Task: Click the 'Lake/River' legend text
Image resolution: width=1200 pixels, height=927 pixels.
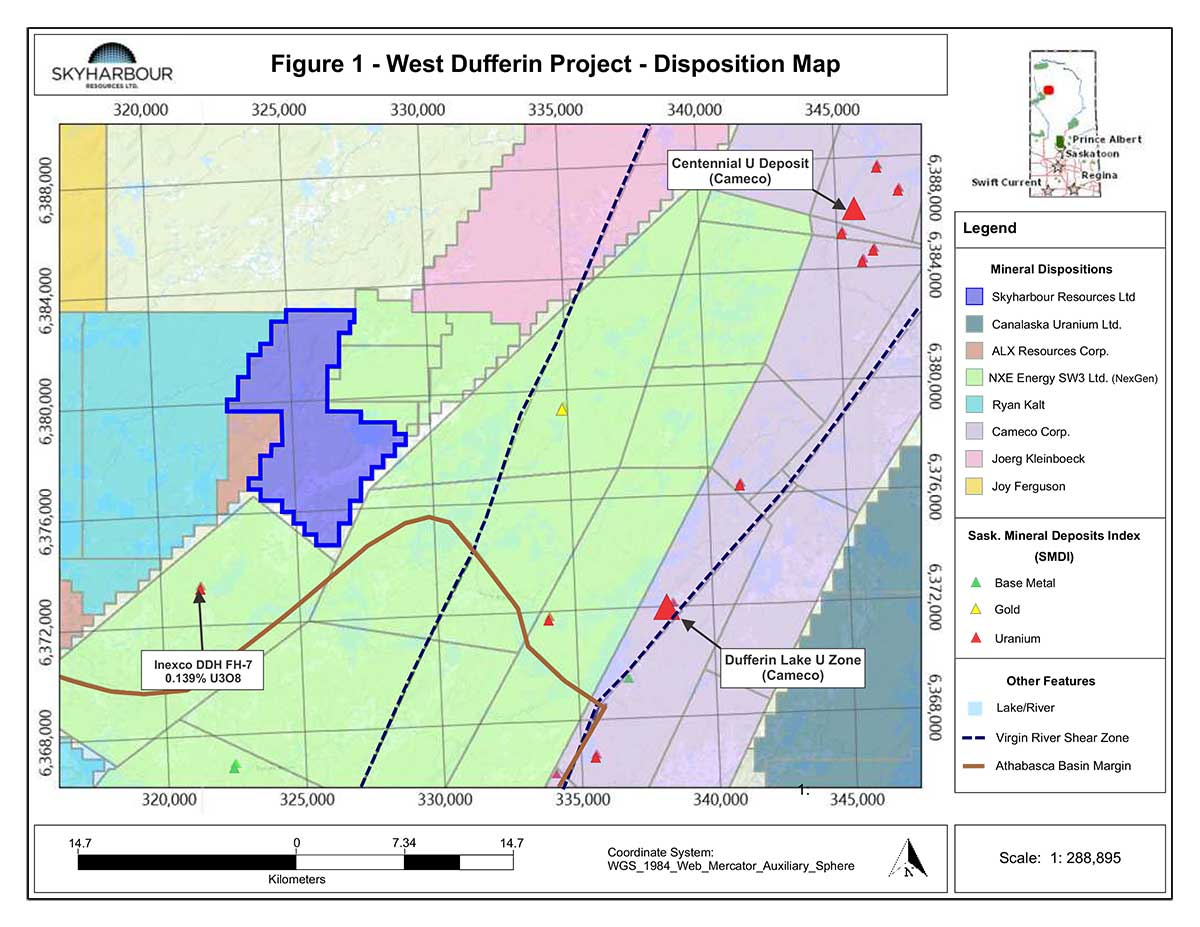Action: (1024, 709)
